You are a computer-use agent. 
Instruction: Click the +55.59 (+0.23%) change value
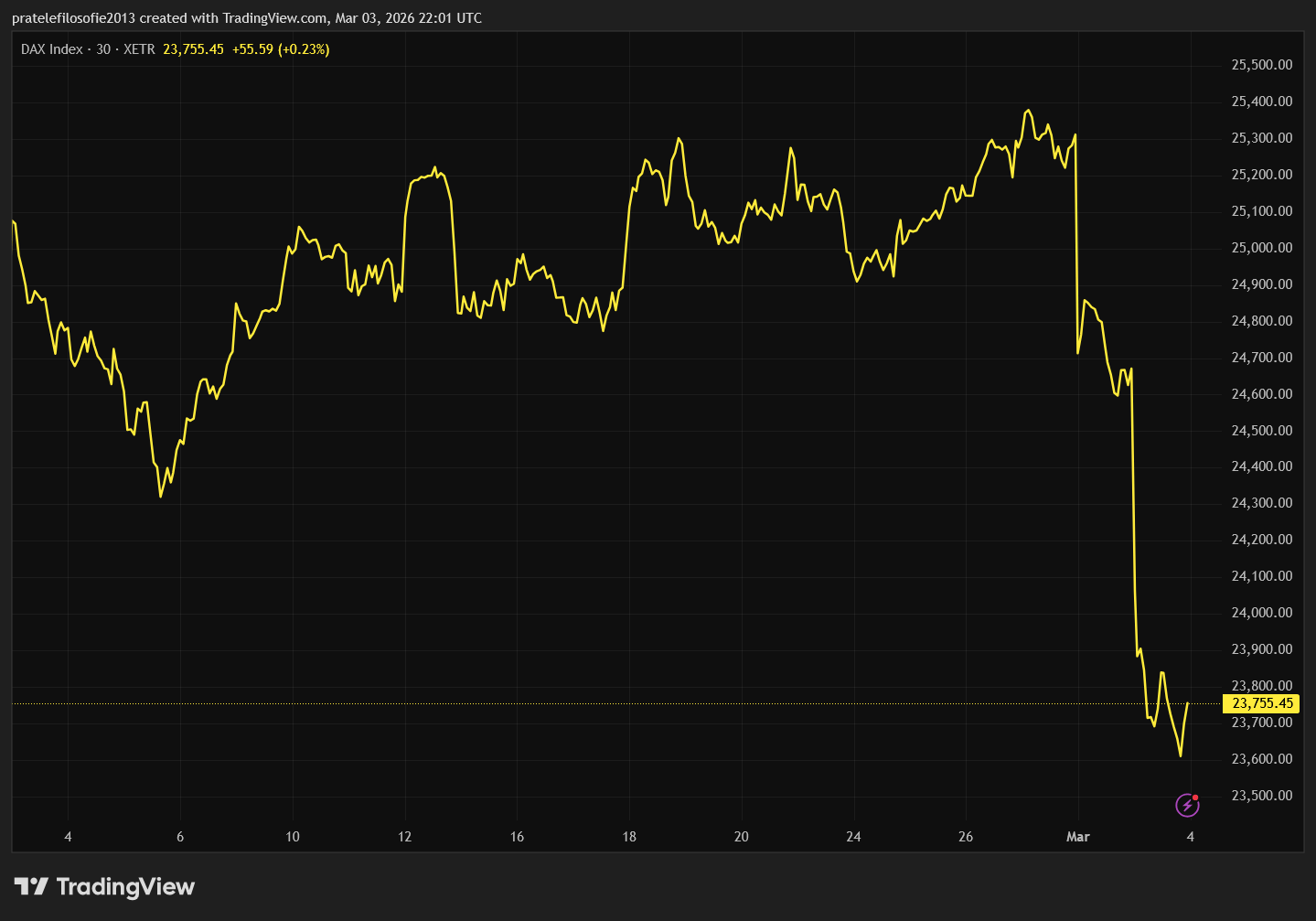[x=281, y=49]
